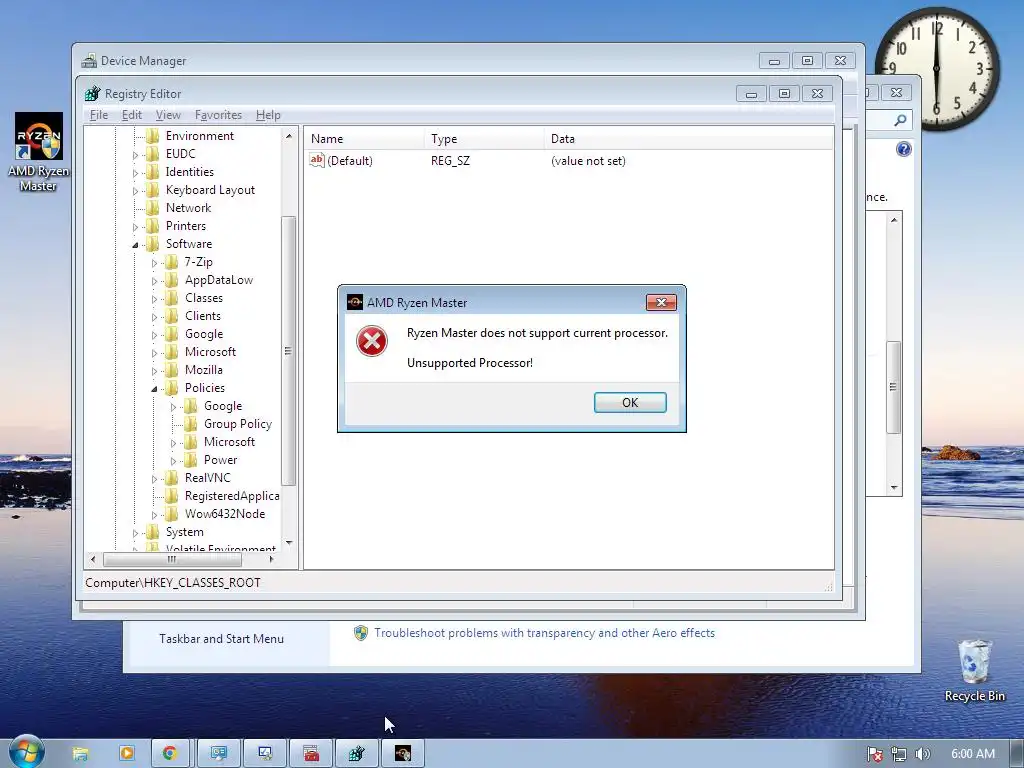Click Registry Editor title bar icon
The image size is (1024, 768).
pos(93,93)
